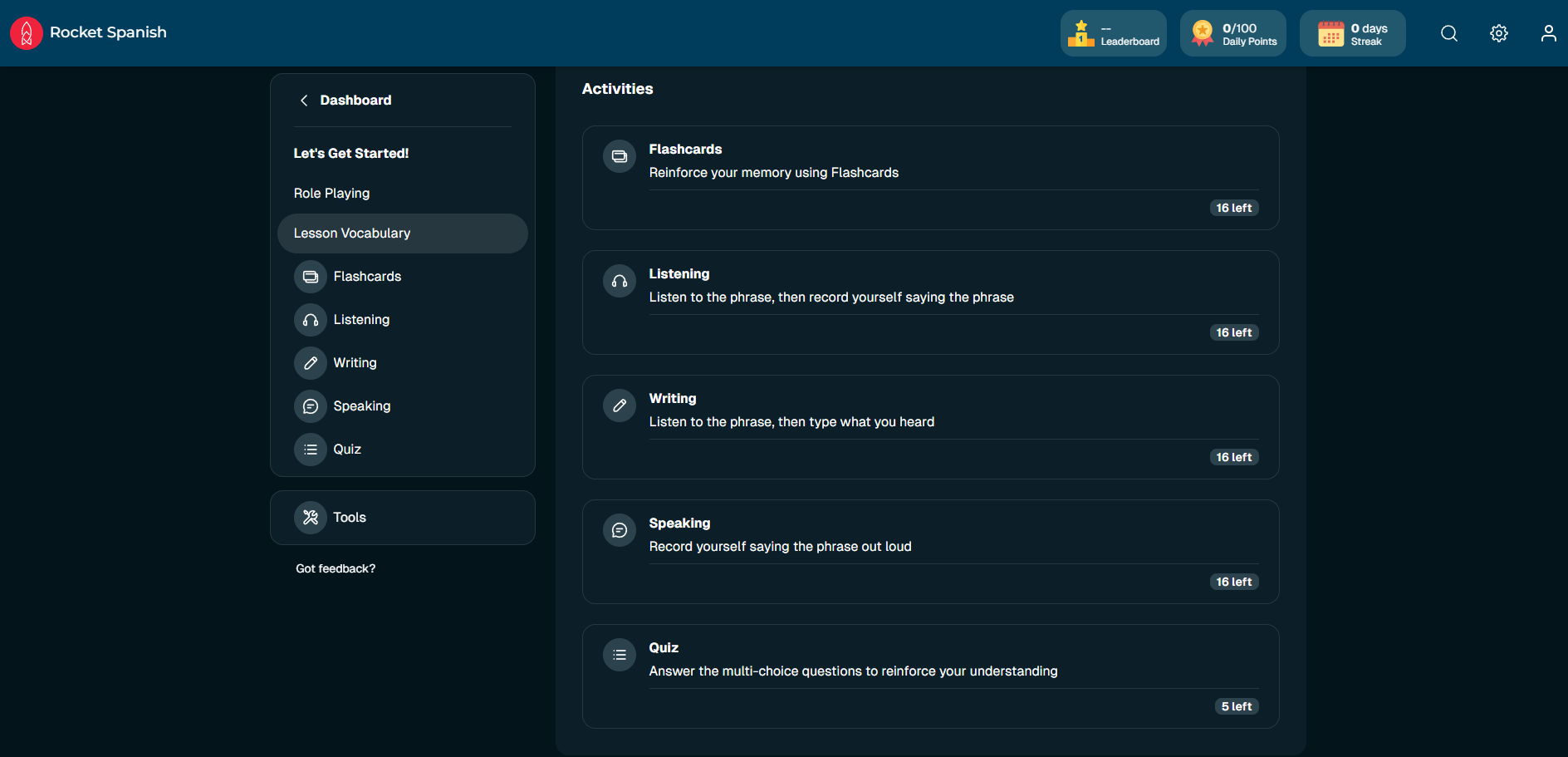Open the user profile icon
Image resolution: width=1568 pixels, height=757 pixels.
pyautogui.click(x=1549, y=33)
